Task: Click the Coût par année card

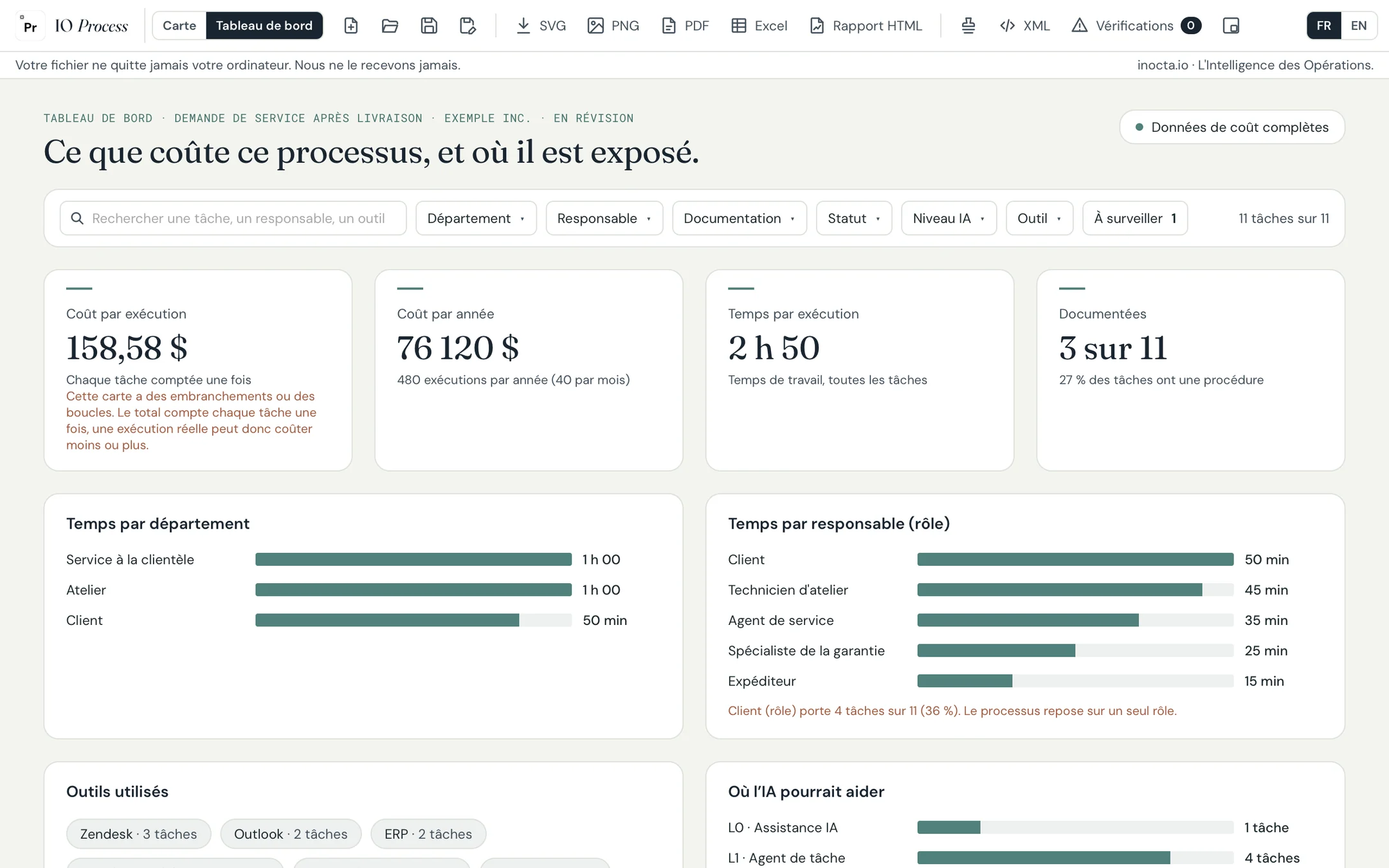Action: (x=529, y=370)
